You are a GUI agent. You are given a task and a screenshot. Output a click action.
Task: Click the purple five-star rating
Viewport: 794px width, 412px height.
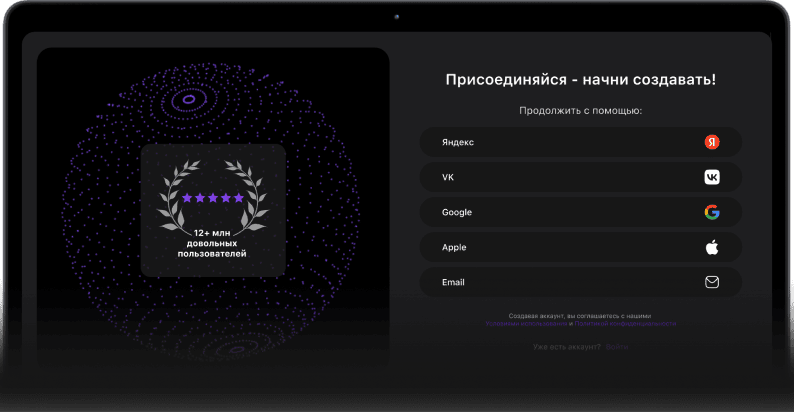(x=213, y=198)
